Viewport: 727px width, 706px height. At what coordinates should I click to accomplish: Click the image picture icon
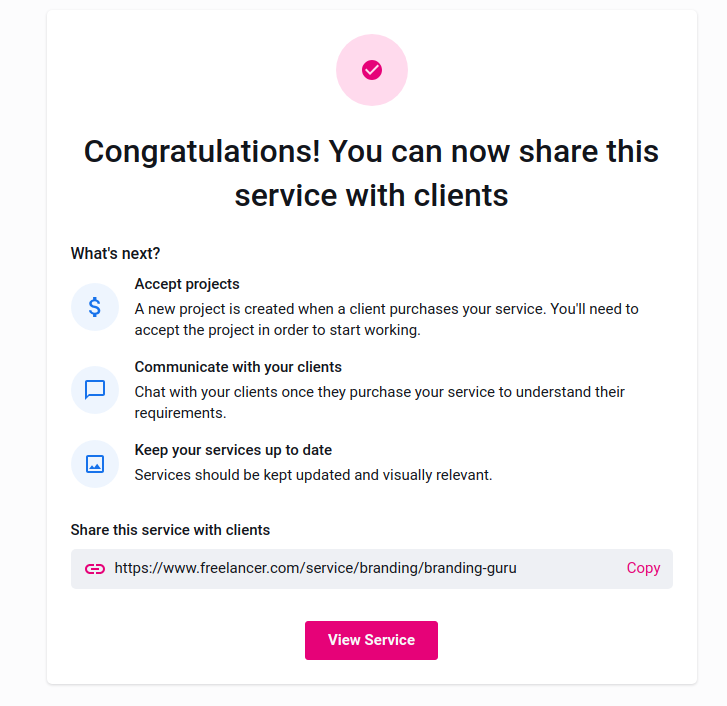(x=95, y=464)
